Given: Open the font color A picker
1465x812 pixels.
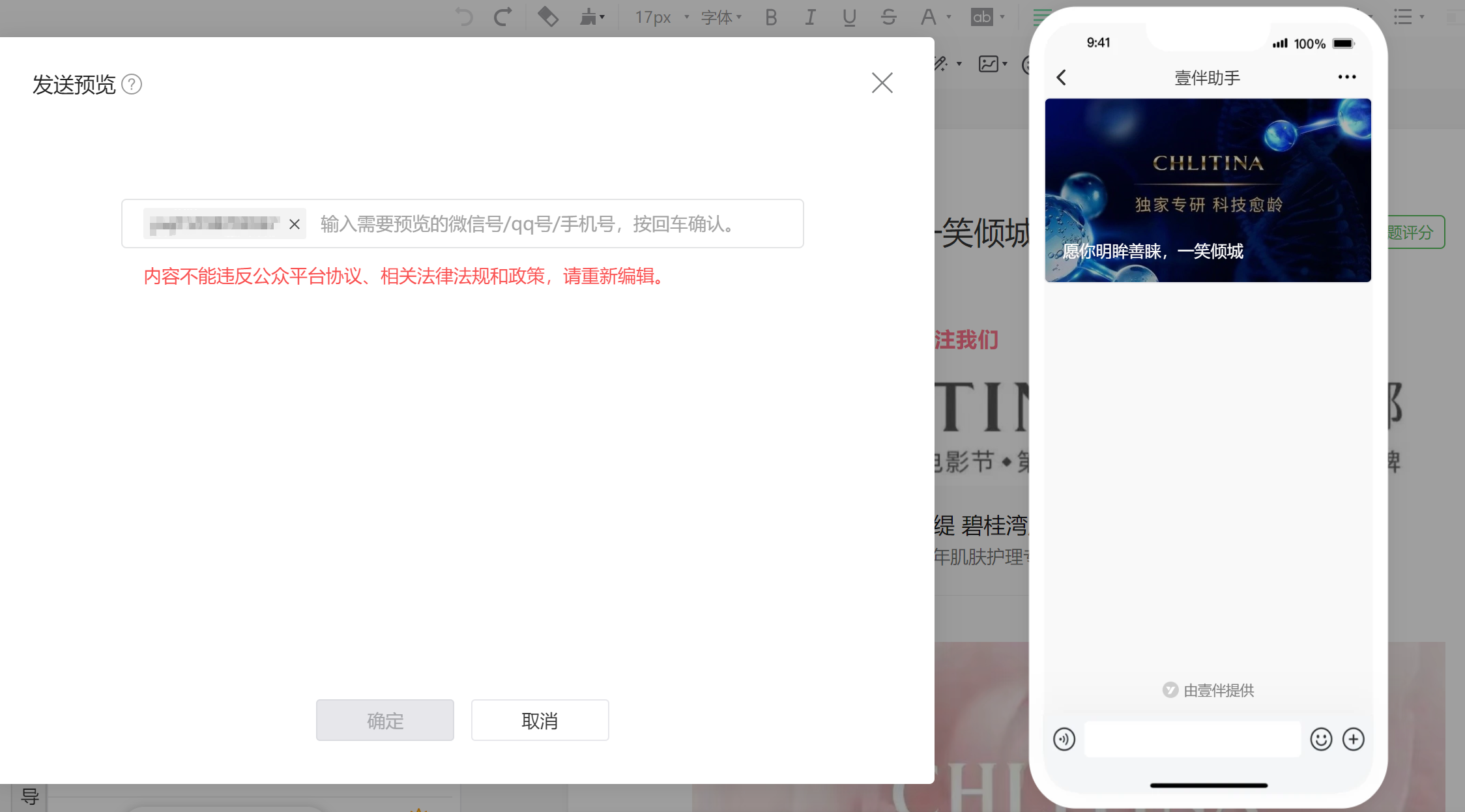Looking at the screenshot, I should click(x=928, y=18).
